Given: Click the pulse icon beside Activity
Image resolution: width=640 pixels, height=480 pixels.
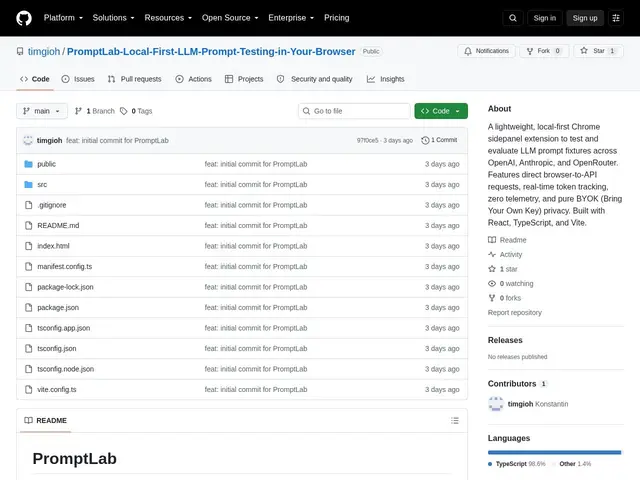Looking at the screenshot, I should [492, 254].
